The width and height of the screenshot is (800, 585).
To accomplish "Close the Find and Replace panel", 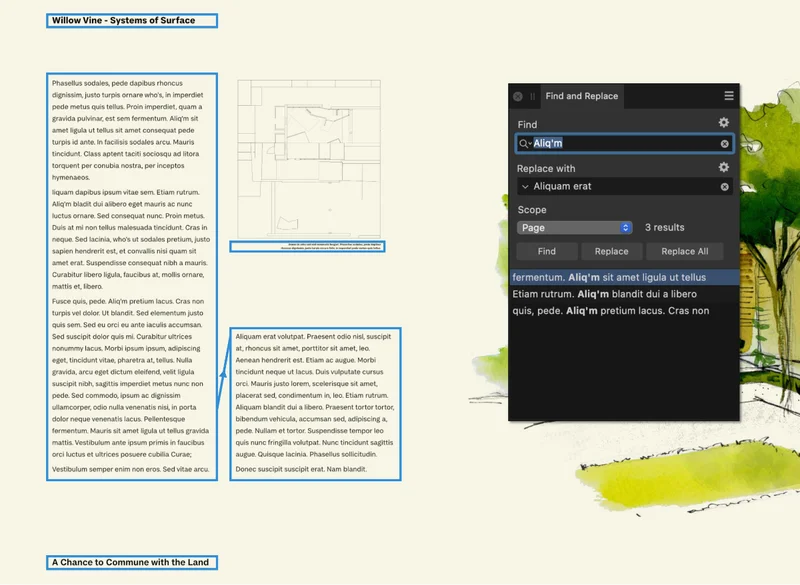I will 518,96.
